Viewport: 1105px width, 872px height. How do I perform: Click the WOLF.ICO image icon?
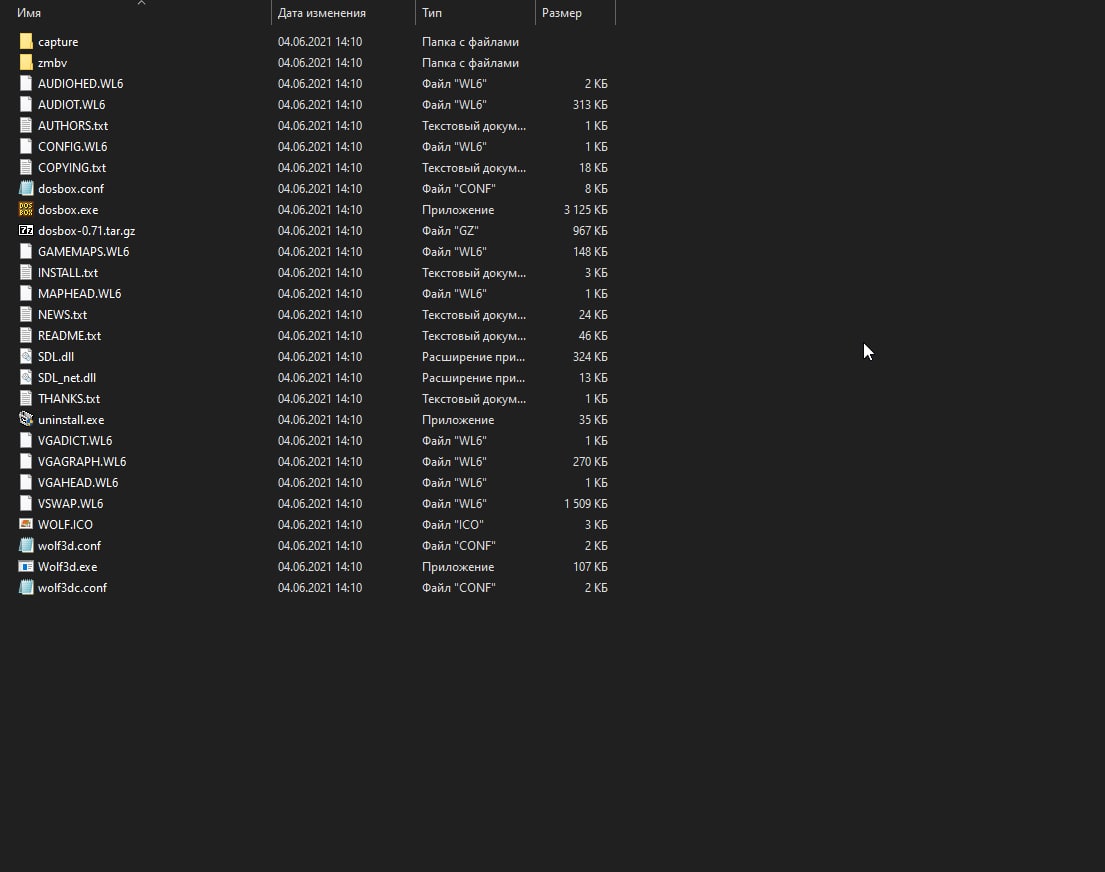(x=26, y=524)
